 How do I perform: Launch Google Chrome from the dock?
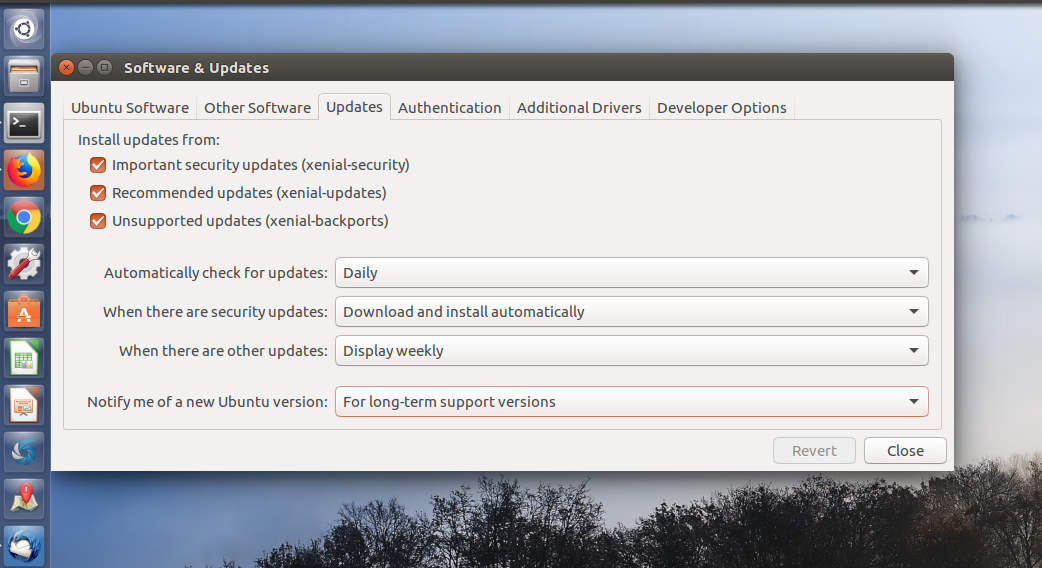coord(24,217)
